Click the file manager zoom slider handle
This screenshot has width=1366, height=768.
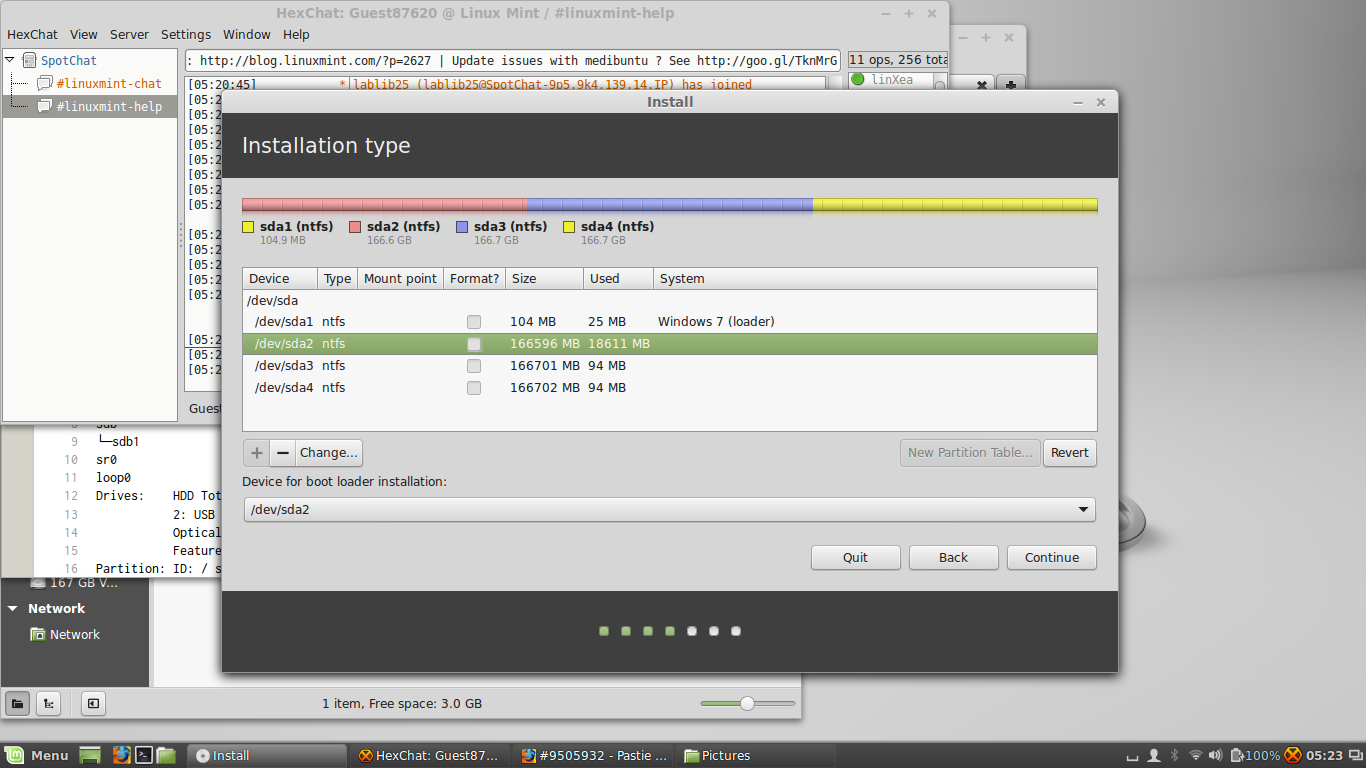point(747,704)
